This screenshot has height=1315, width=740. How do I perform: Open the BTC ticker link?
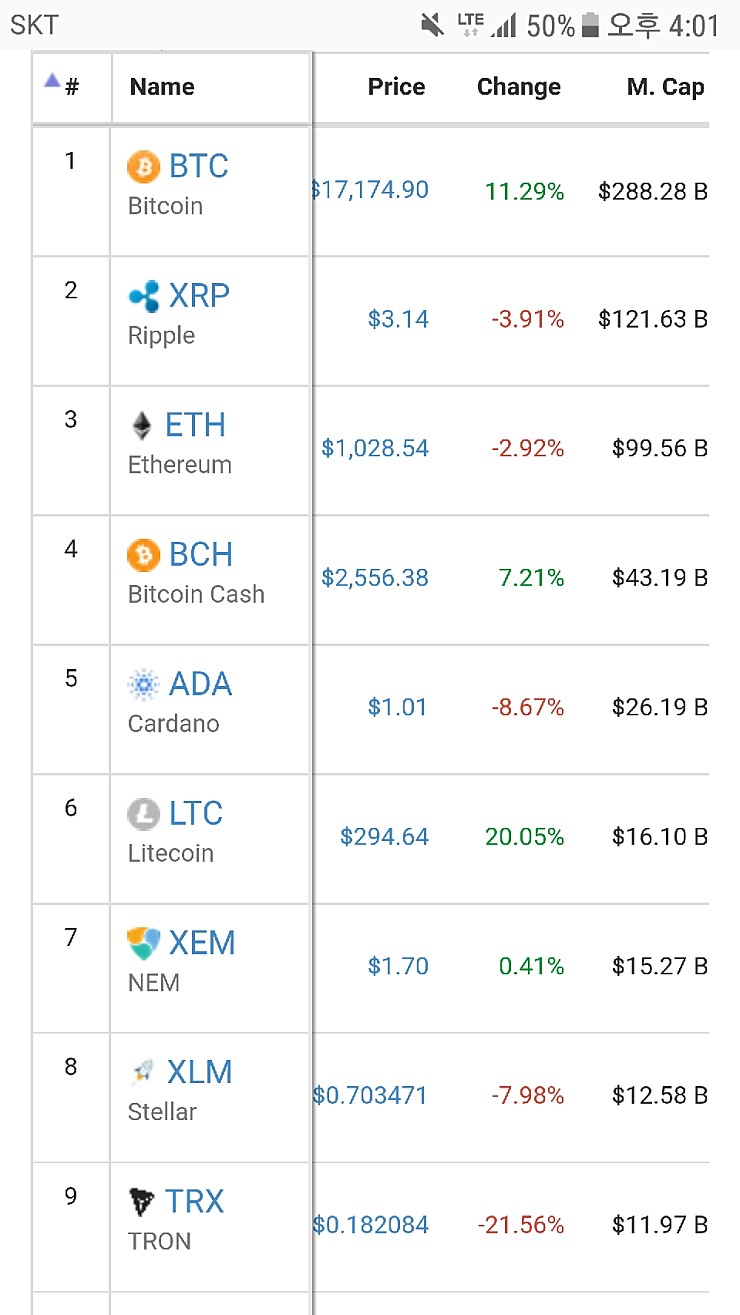199,166
